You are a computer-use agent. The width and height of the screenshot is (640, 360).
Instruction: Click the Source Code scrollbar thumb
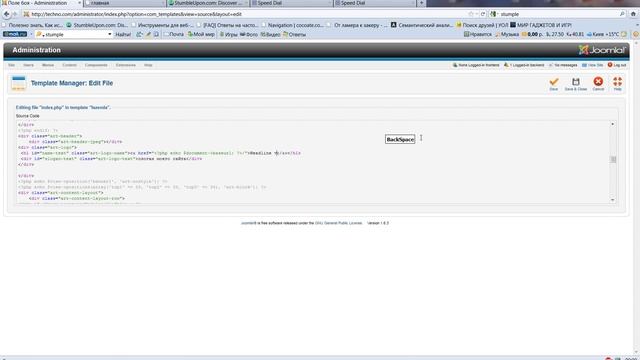613,159
